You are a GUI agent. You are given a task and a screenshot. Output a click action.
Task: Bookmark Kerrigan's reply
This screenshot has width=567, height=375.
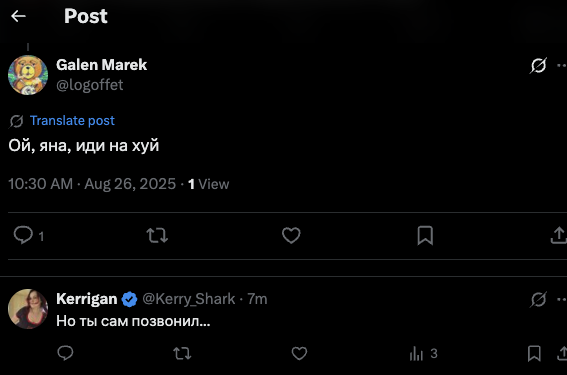(x=534, y=353)
